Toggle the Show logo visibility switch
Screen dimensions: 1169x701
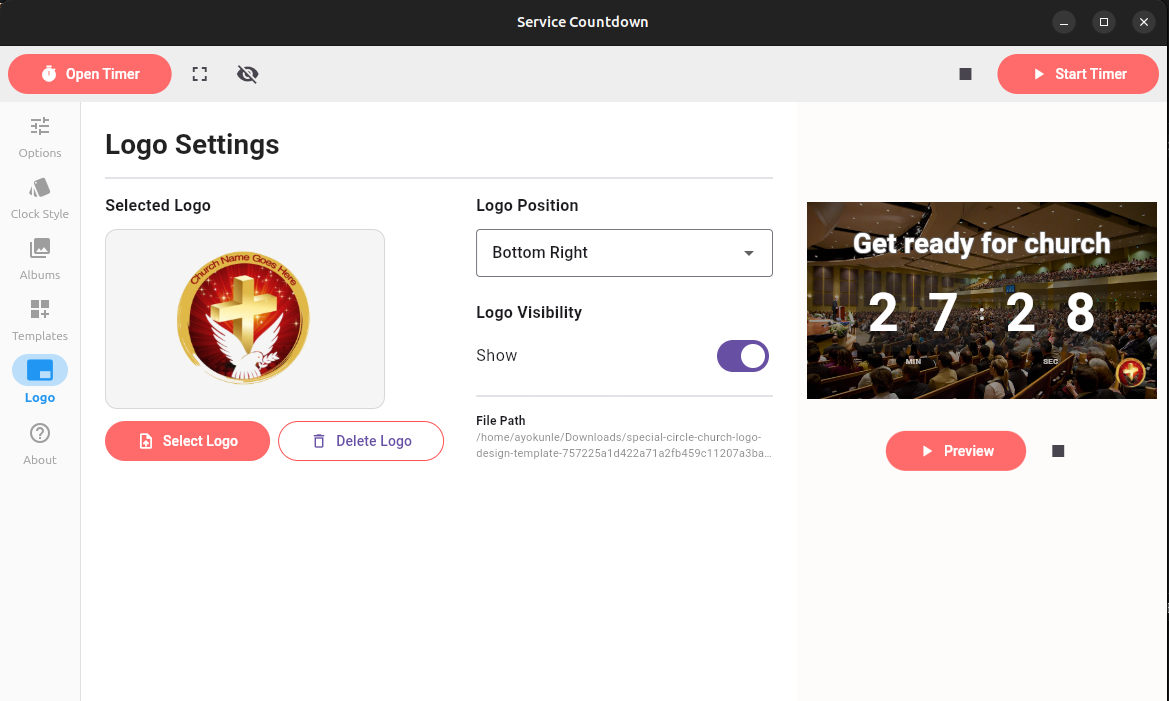743,356
